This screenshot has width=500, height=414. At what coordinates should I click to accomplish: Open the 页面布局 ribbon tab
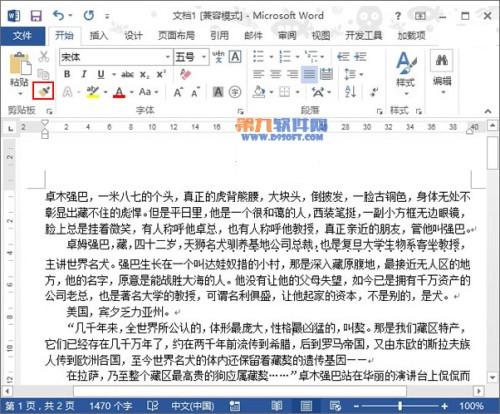tap(176, 35)
